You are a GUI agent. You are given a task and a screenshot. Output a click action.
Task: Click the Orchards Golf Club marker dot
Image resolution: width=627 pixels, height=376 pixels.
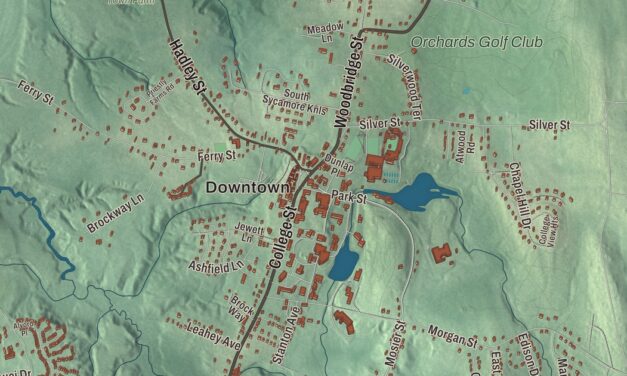coord(414,51)
